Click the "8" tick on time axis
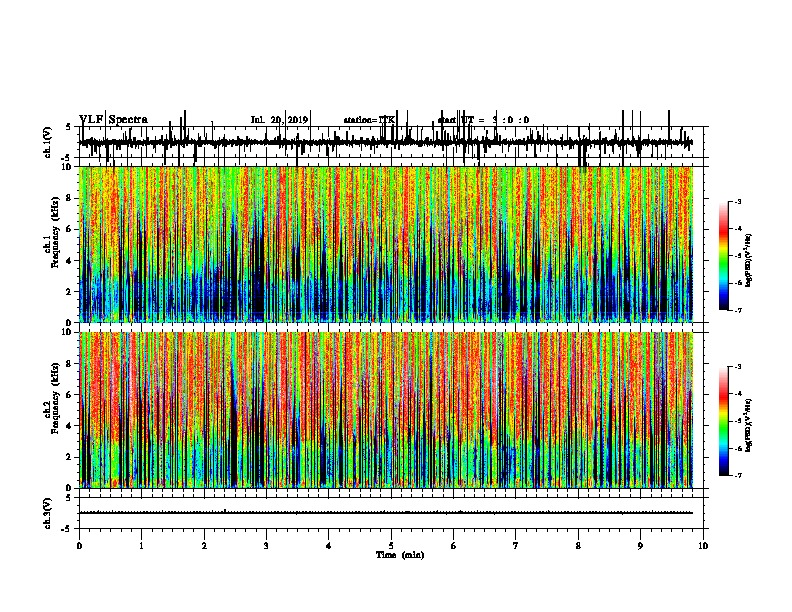This screenshot has height=612, width=792. [x=578, y=546]
